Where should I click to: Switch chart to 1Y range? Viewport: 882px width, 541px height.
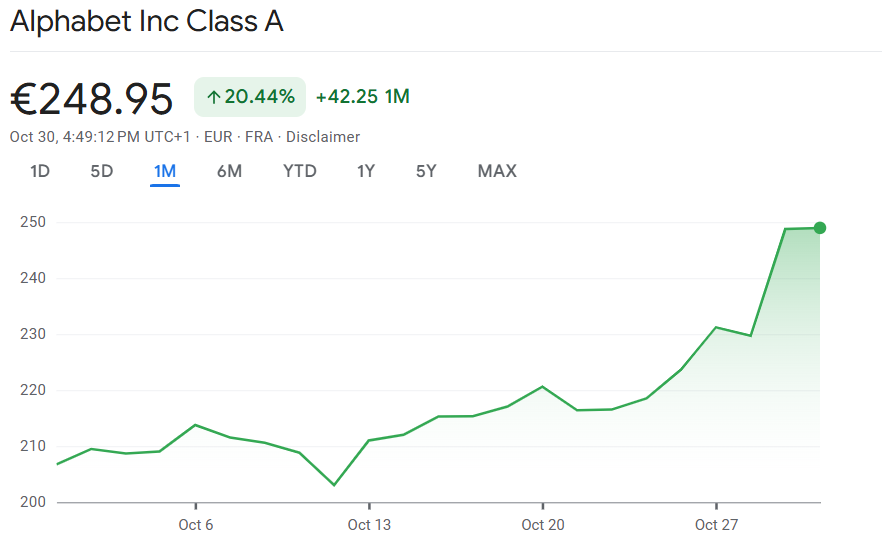366,171
